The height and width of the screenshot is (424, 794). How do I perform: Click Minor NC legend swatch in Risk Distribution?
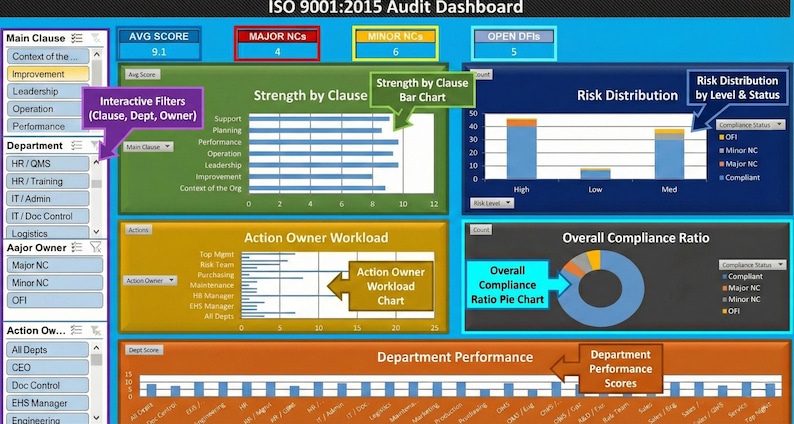[x=721, y=150]
